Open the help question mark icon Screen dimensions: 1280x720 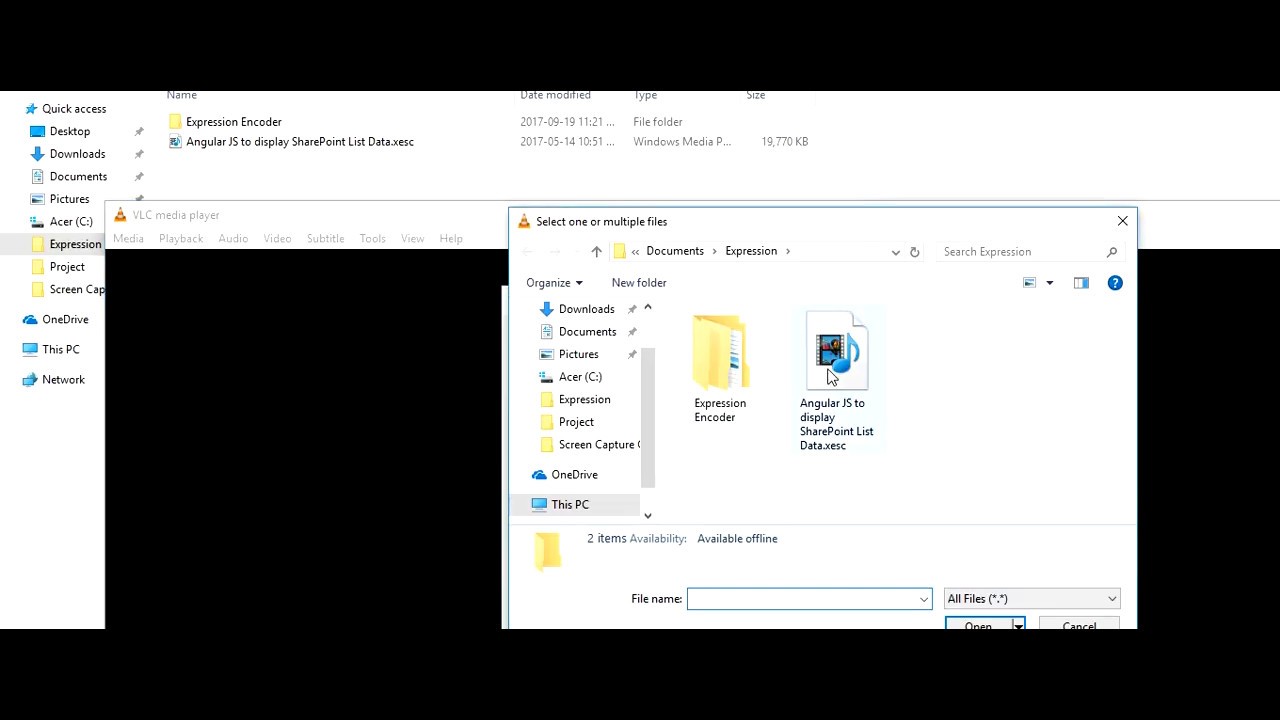click(x=1115, y=283)
